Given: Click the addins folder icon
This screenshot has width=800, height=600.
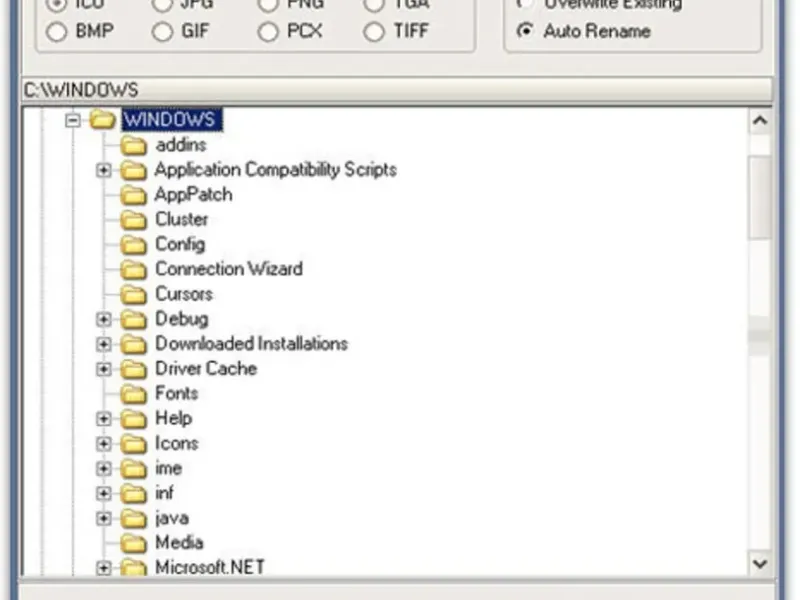Looking at the screenshot, I should click(134, 145).
